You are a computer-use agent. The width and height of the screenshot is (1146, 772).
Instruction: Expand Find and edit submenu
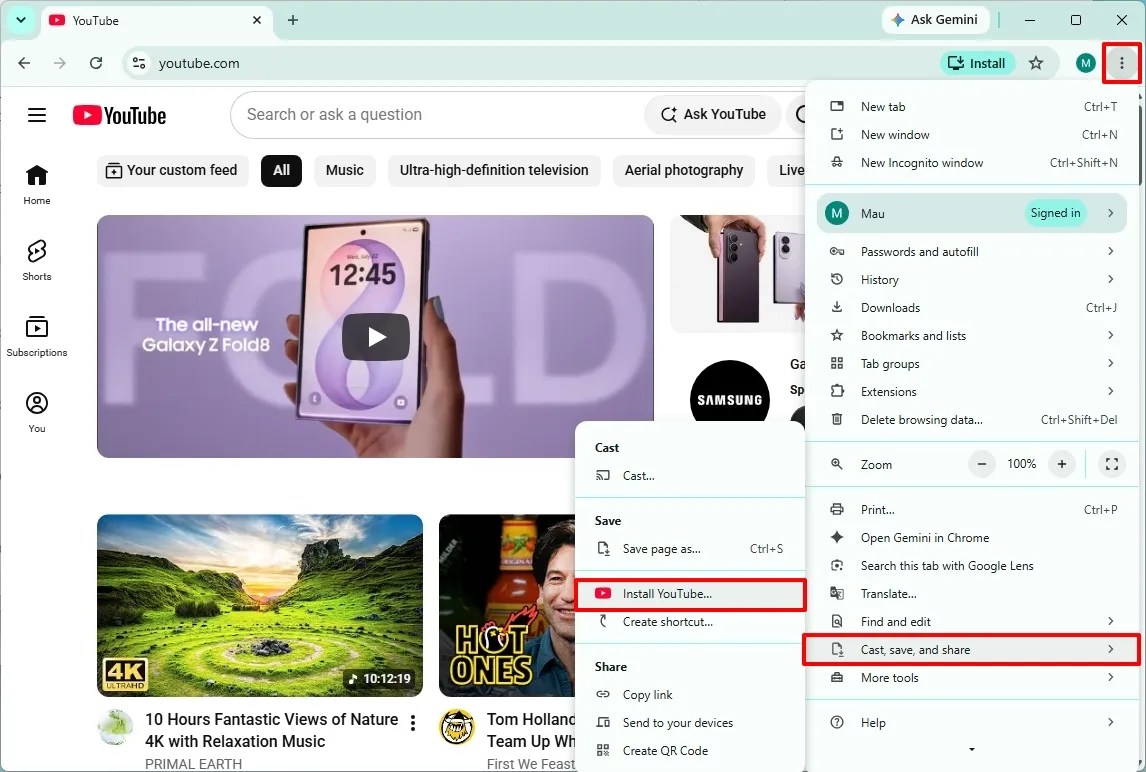pyautogui.click(x=972, y=621)
